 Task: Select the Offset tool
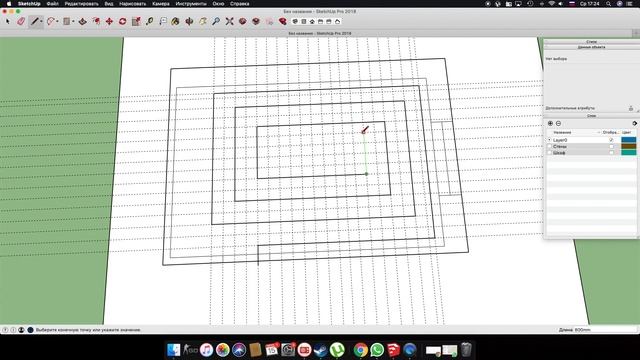[96, 21]
